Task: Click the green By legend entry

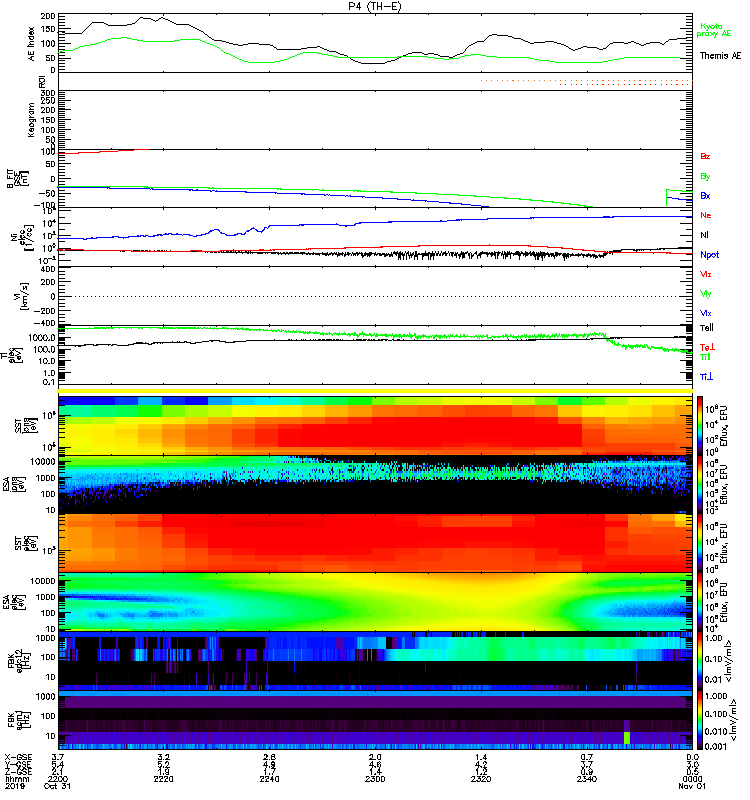Action: click(x=705, y=177)
